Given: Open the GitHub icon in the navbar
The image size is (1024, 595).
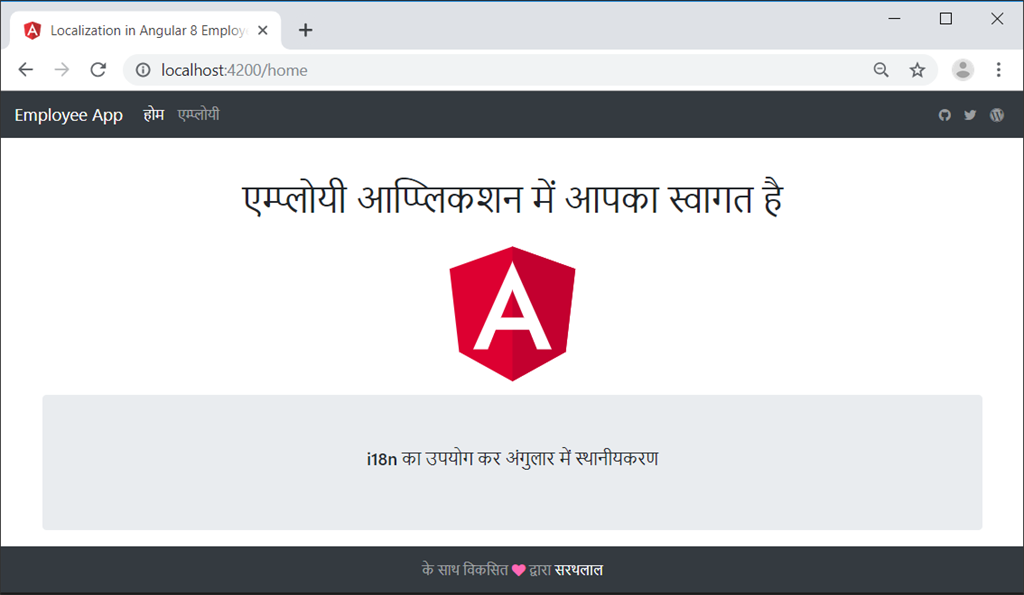Looking at the screenshot, I should [945, 115].
